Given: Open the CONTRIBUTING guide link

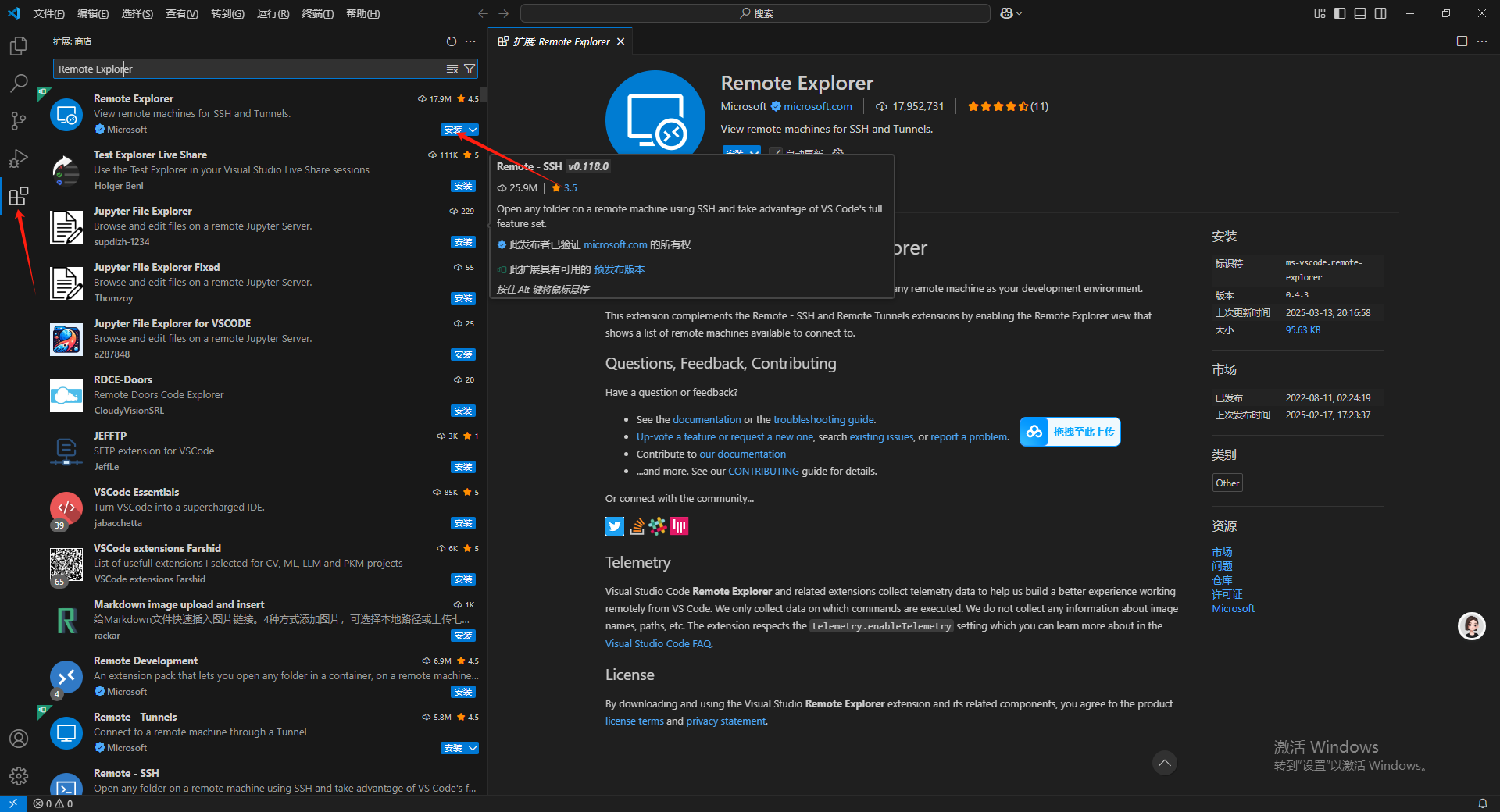Looking at the screenshot, I should (763, 471).
